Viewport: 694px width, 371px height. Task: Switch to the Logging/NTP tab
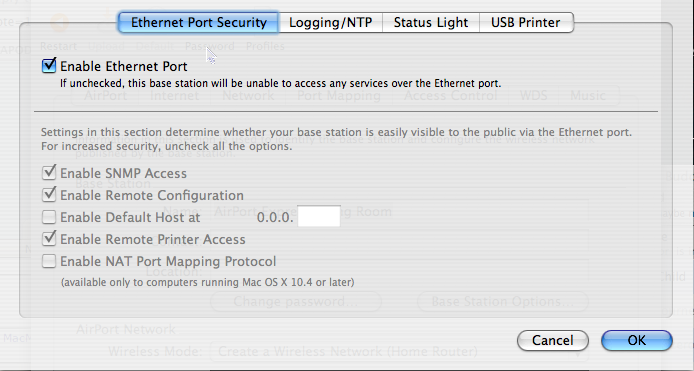tap(331, 22)
